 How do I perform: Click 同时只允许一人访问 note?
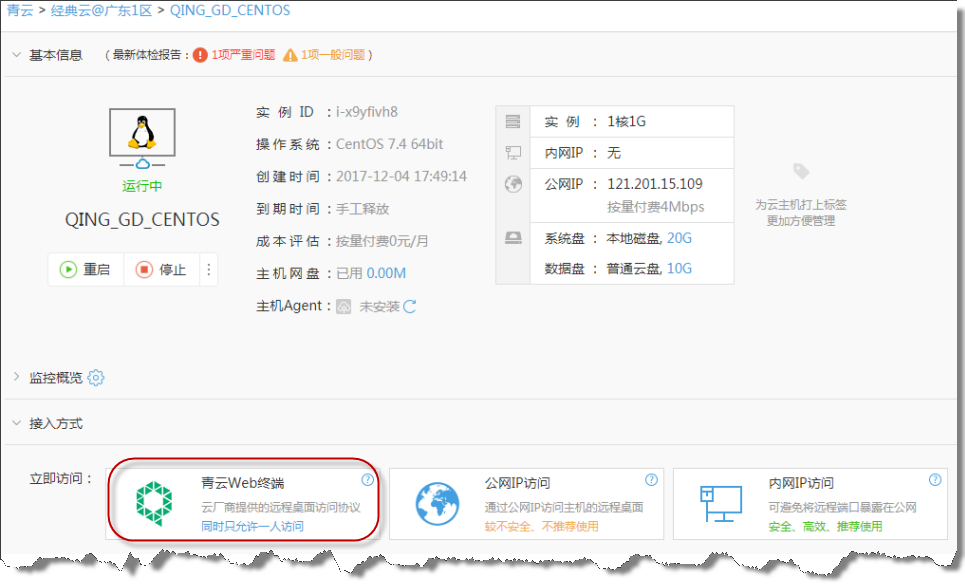(252, 526)
